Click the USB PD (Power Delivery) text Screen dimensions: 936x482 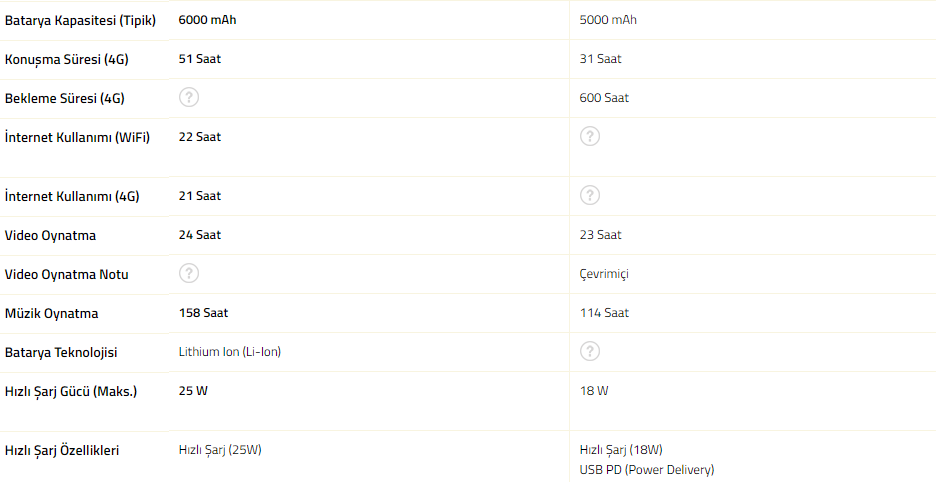point(647,469)
